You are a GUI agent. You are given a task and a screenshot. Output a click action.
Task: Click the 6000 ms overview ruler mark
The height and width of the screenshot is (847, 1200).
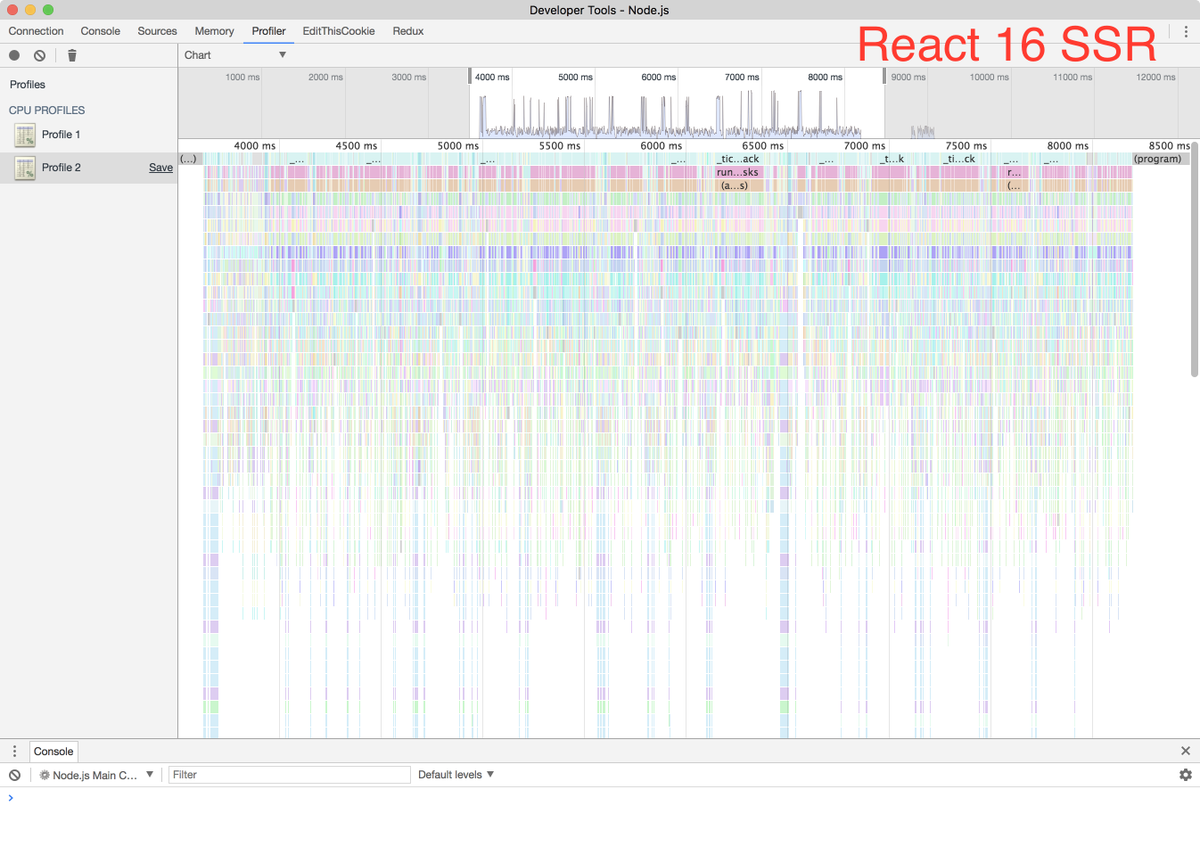pos(659,77)
